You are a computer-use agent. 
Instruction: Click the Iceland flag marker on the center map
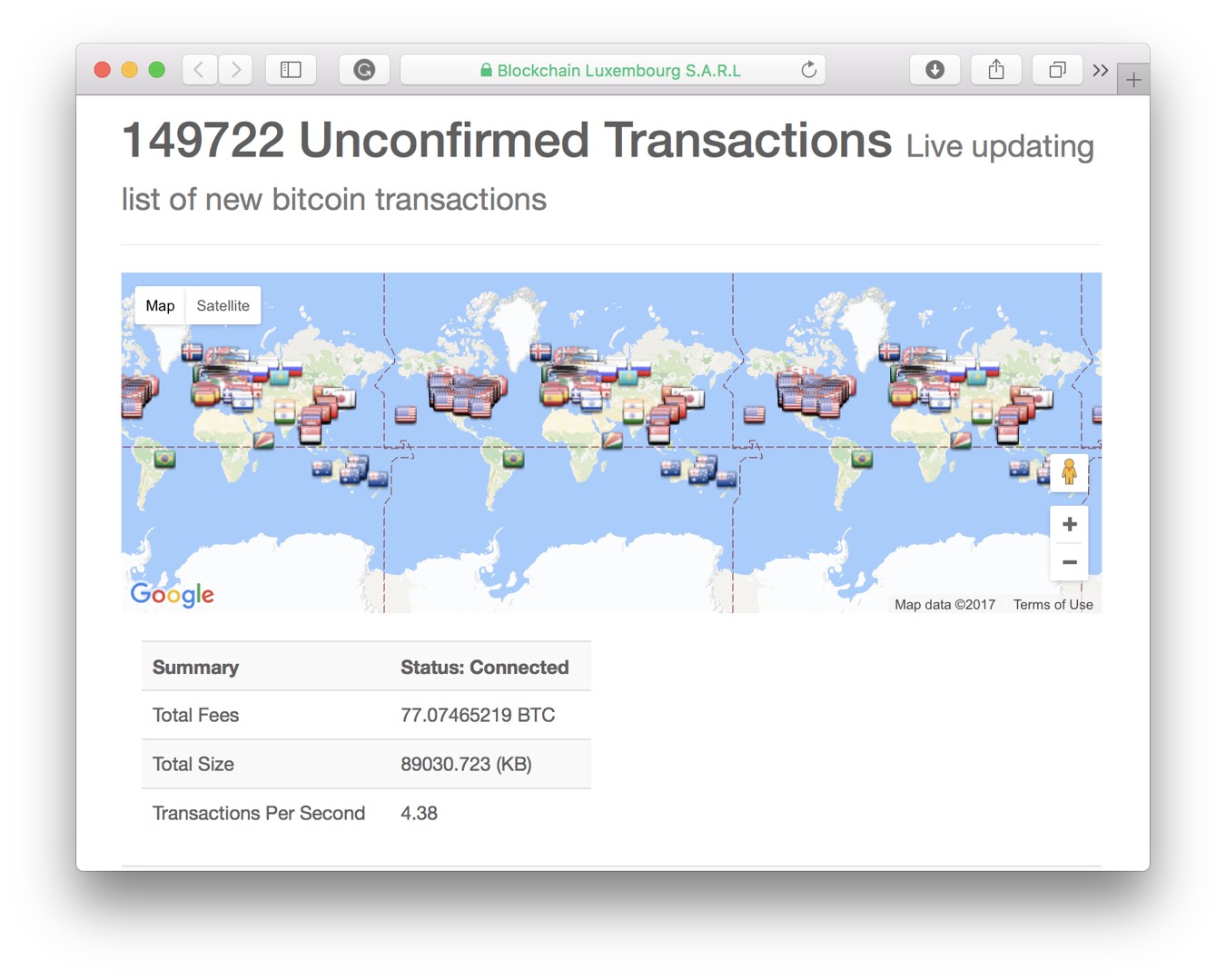point(540,351)
